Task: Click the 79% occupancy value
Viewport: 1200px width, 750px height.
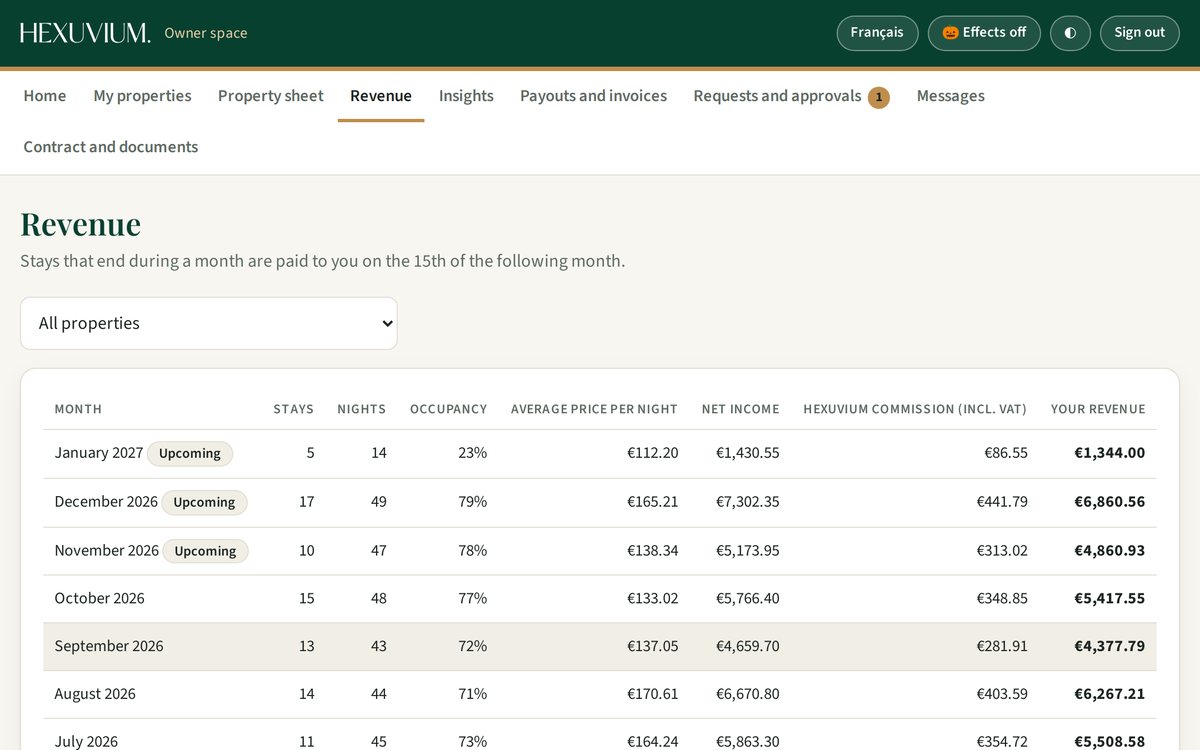Action: click(472, 502)
